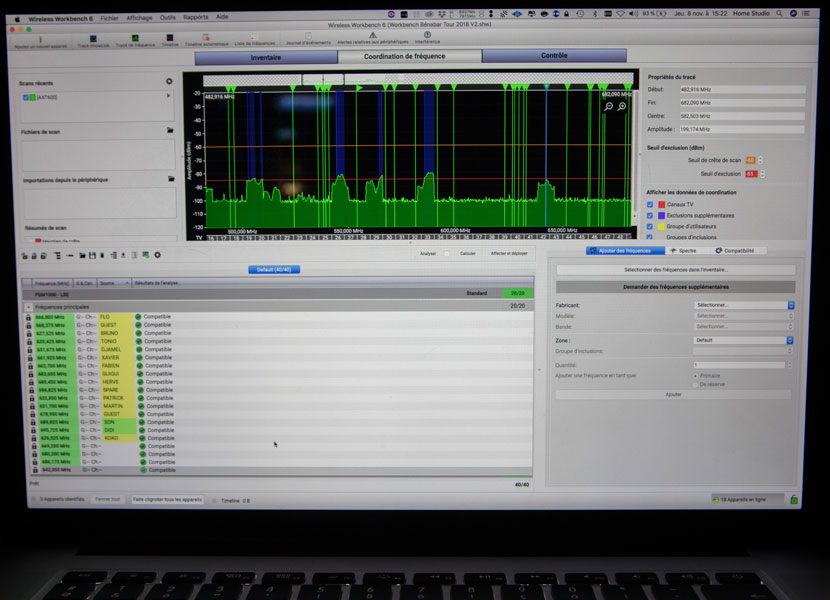This screenshot has width=830, height=600.
Task: Click the Calculer button
Action: click(467, 254)
